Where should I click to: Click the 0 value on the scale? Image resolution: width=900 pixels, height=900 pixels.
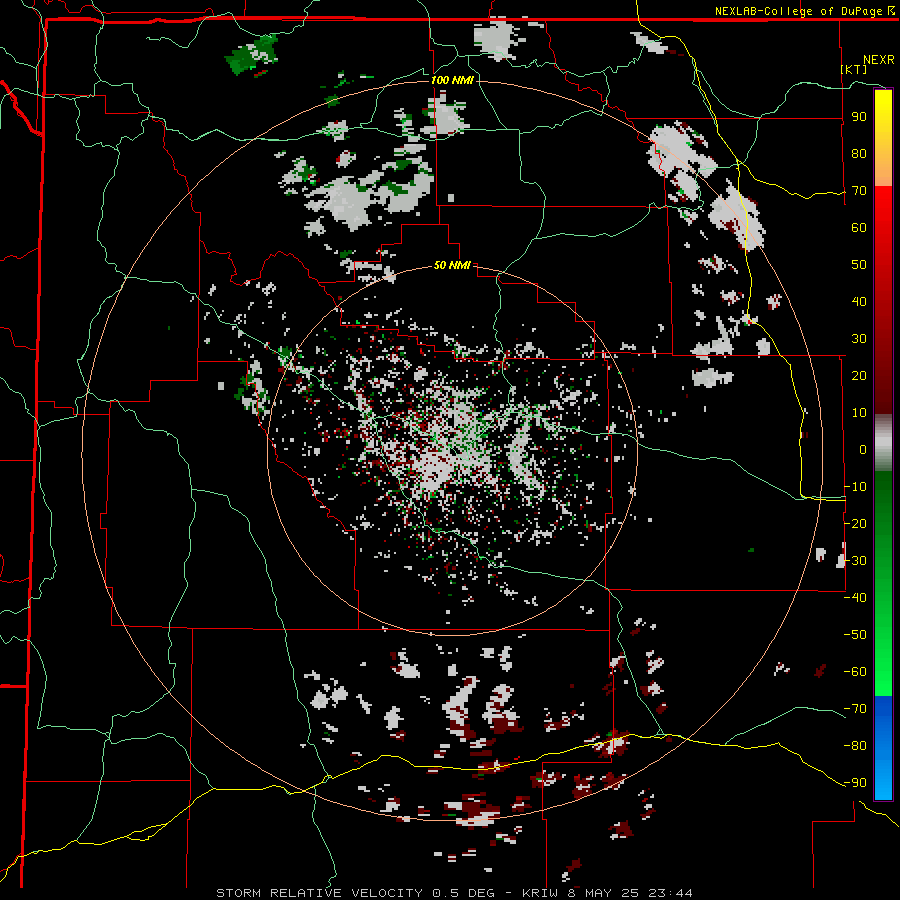click(x=863, y=450)
